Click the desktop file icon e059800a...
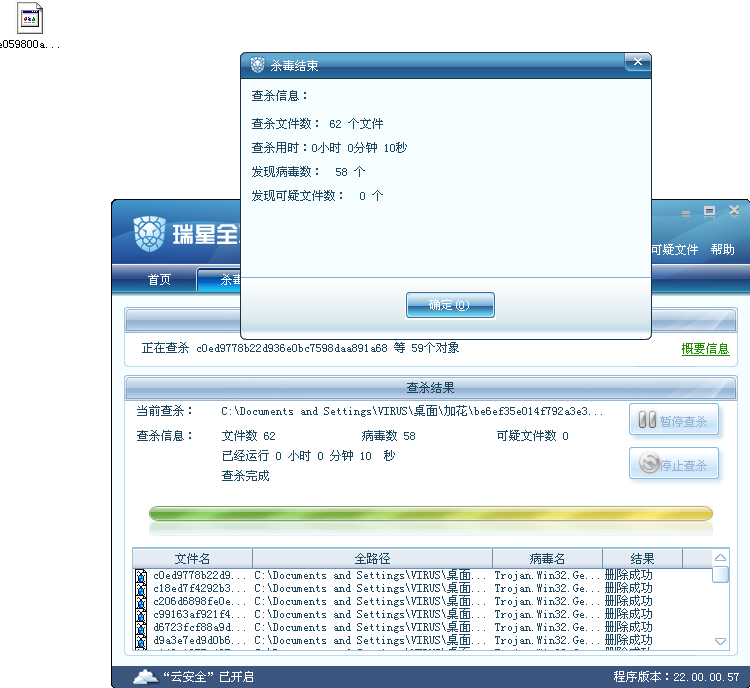750x688 pixels. [x=30, y=18]
